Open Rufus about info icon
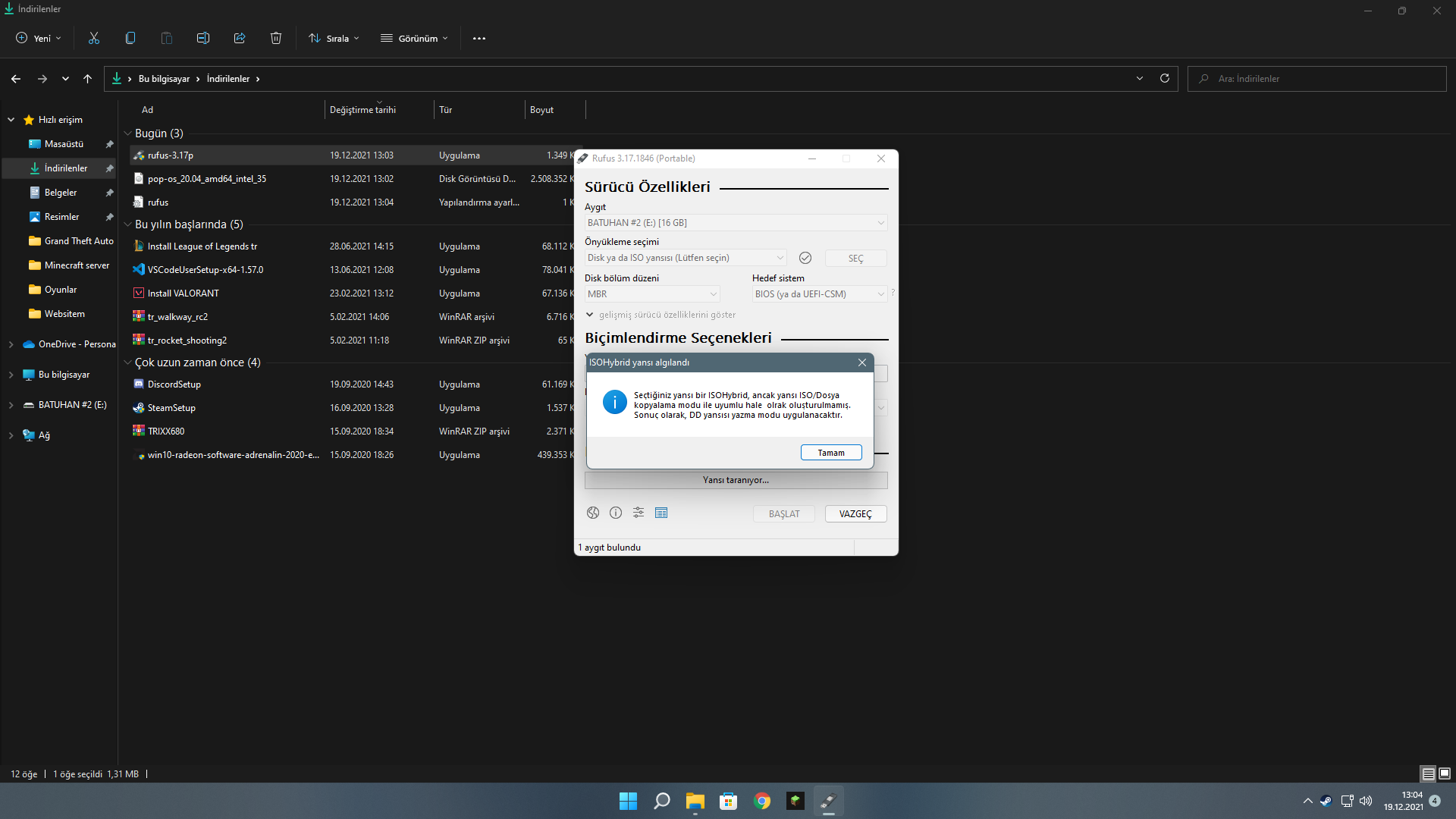Image resolution: width=1456 pixels, height=819 pixels. tap(616, 513)
